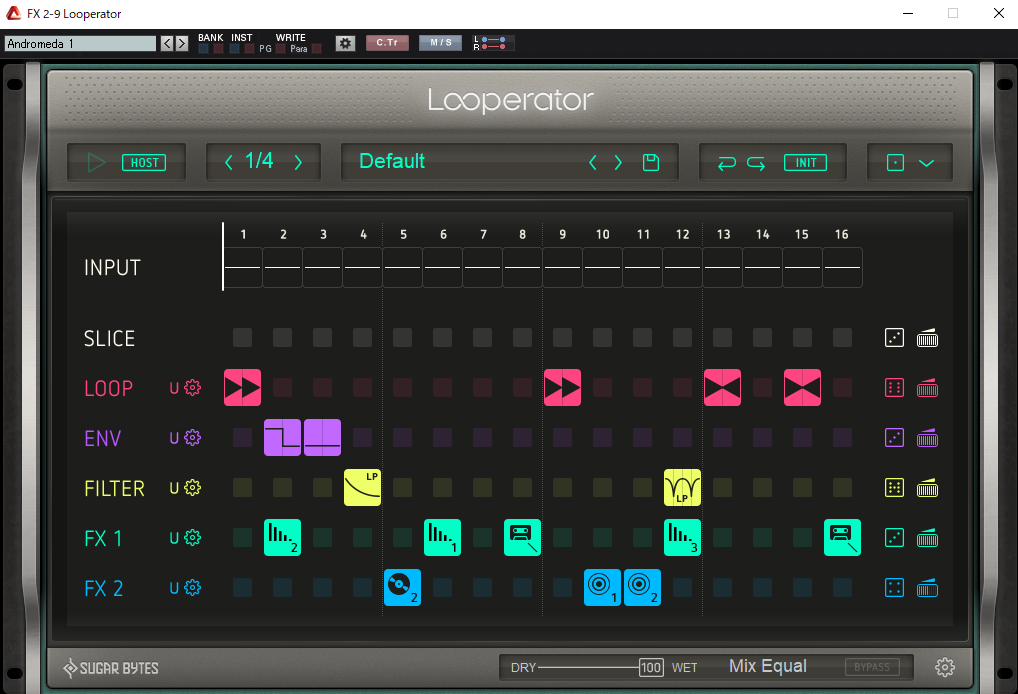
Task: Clear the SLICE row with its eraser
Action: click(x=927, y=338)
